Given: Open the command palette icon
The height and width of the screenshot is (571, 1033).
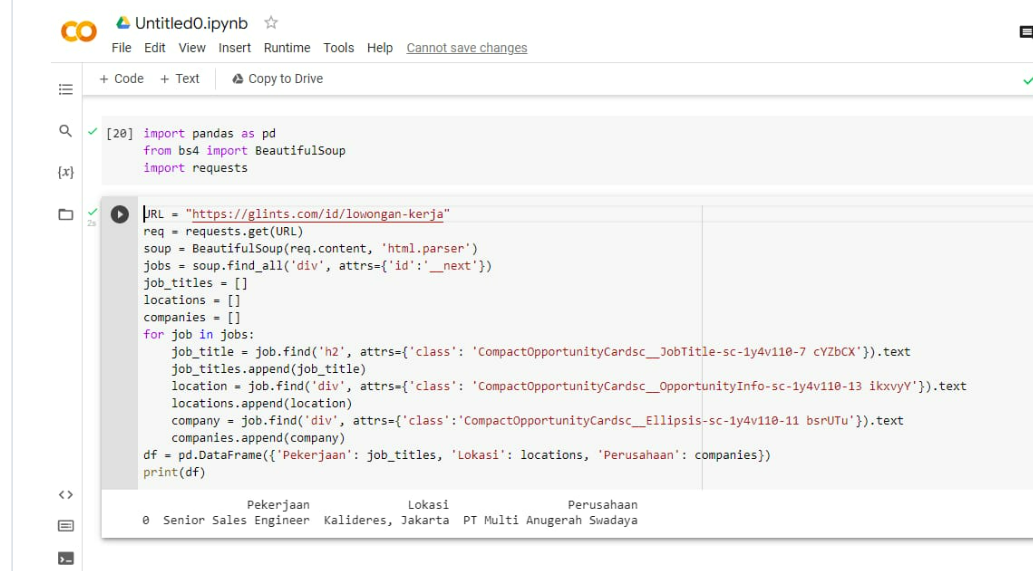Looking at the screenshot, I should (65, 526).
